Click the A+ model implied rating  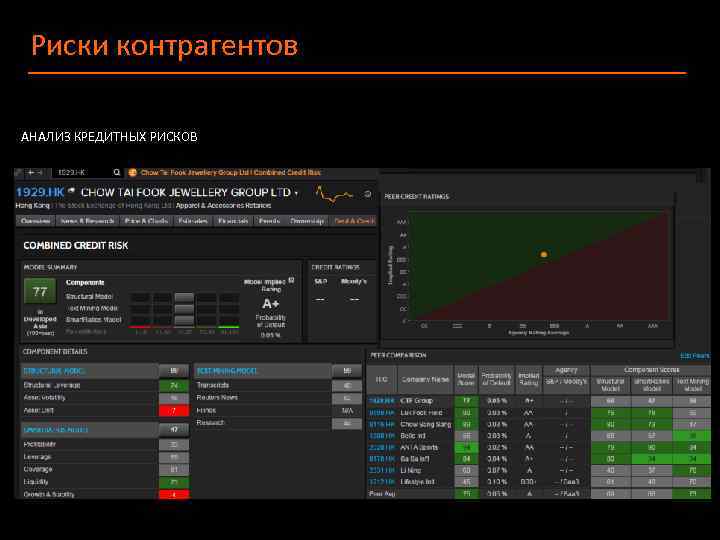[x=270, y=304]
